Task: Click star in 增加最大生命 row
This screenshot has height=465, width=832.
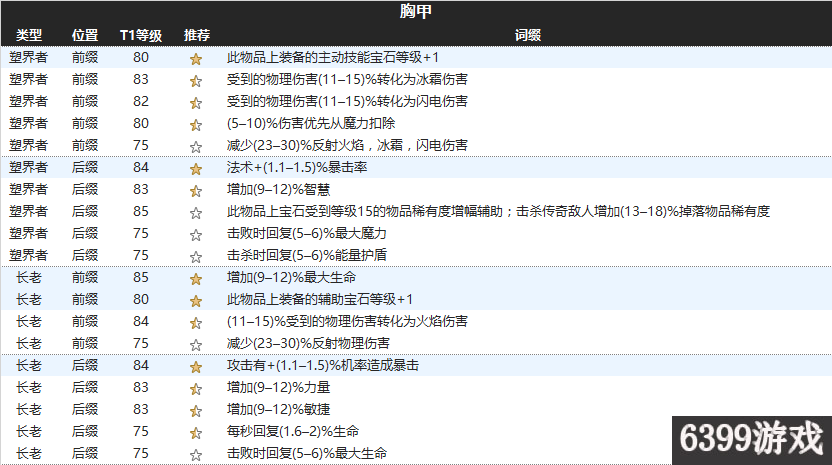Action: (196, 279)
